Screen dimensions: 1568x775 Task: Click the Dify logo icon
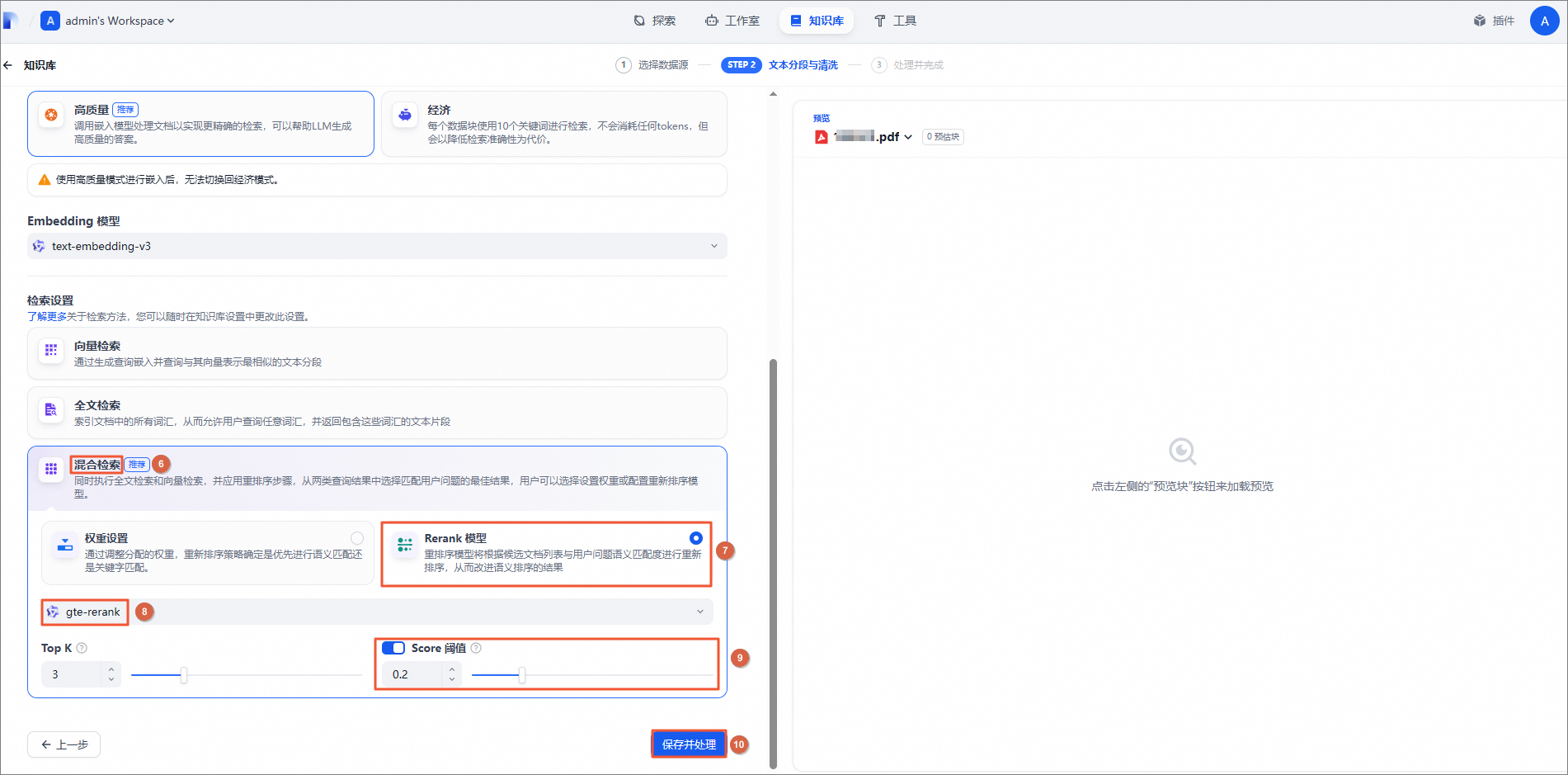(x=10, y=21)
